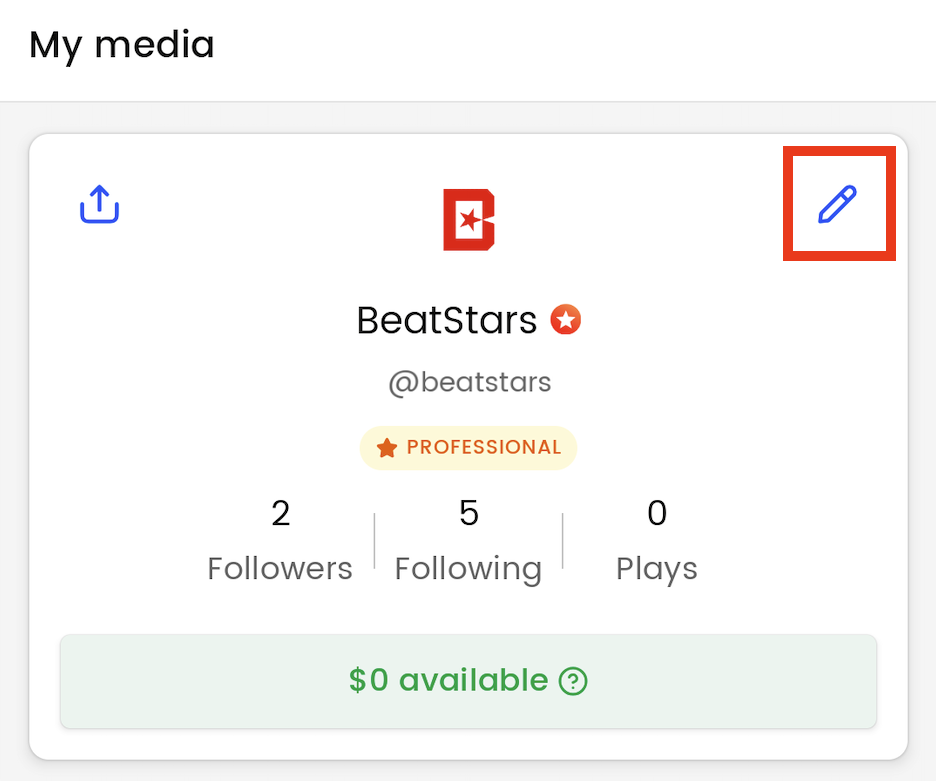Click the star icon in Professional badge

pyautogui.click(x=387, y=448)
